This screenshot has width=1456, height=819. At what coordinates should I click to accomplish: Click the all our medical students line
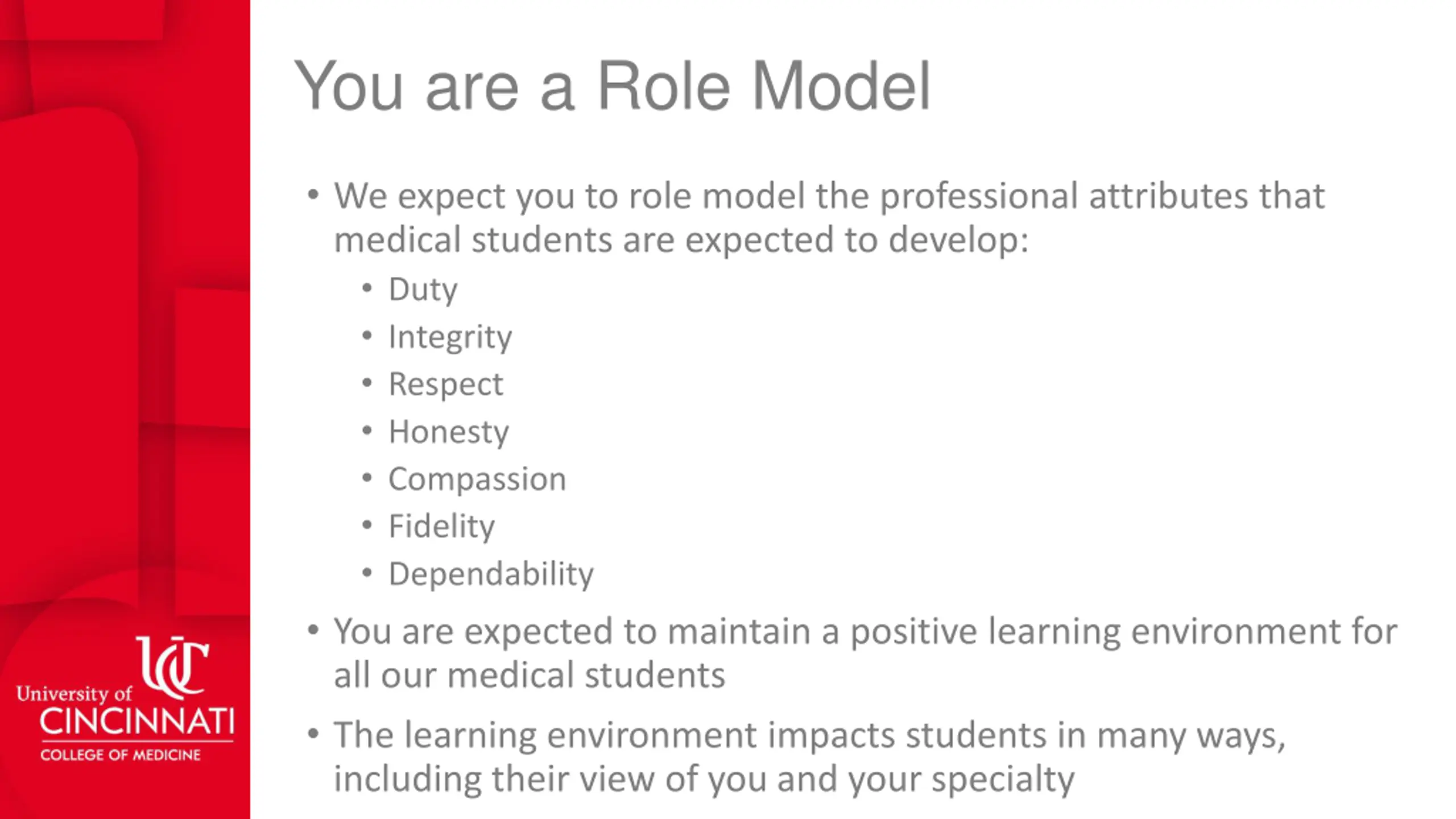529,676
